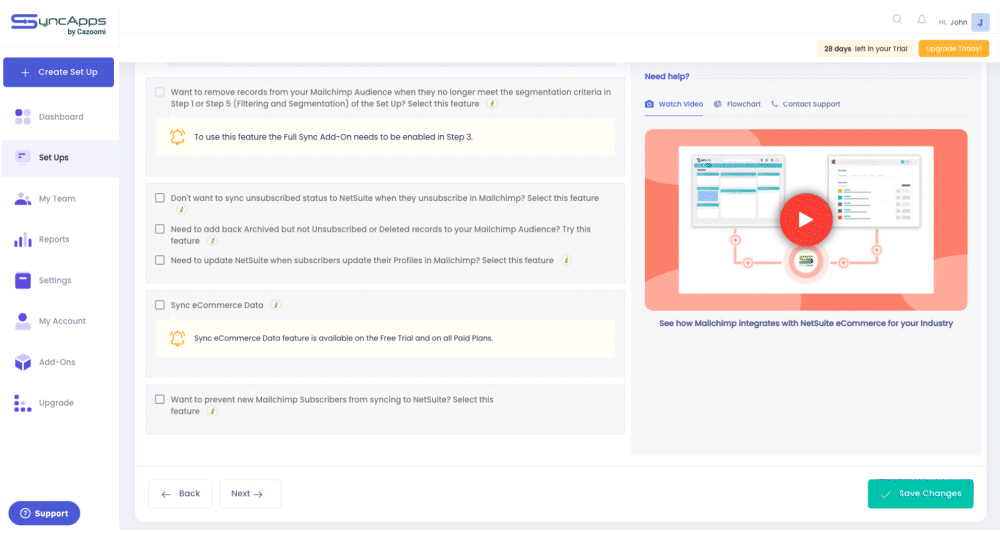Click info icon beside Sync eCommerce Data
The image size is (1000, 542).
point(276,305)
